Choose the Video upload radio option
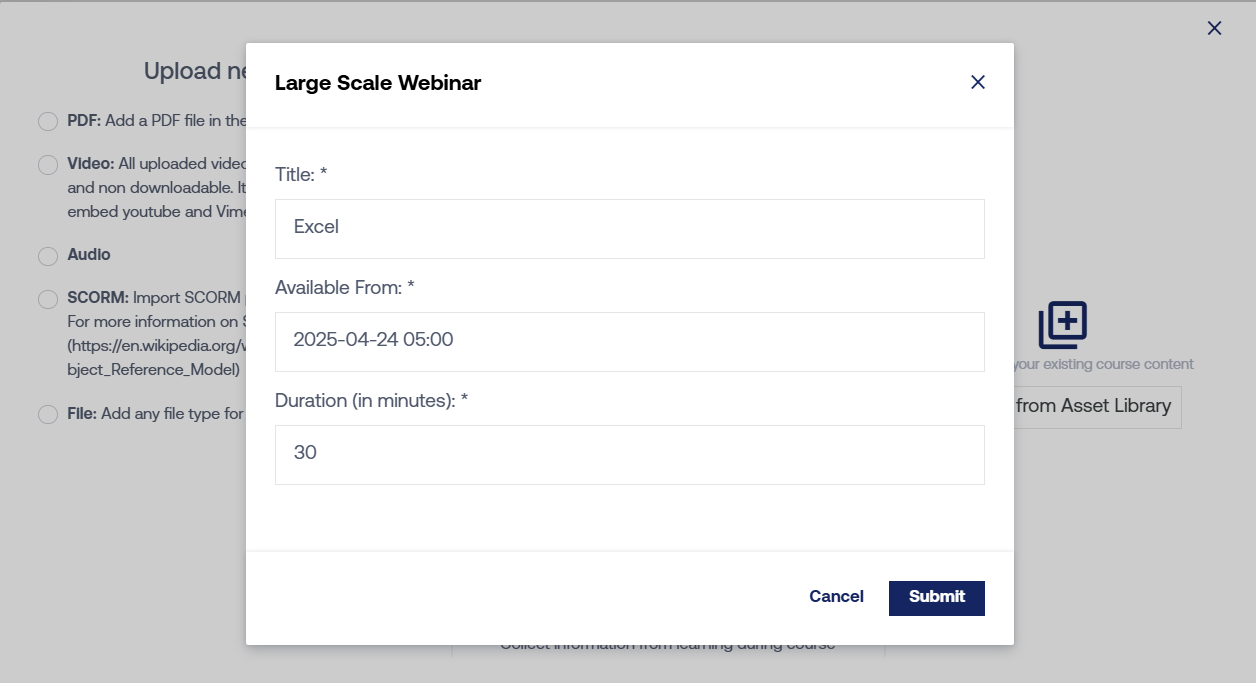1256x683 pixels. pos(48,164)
